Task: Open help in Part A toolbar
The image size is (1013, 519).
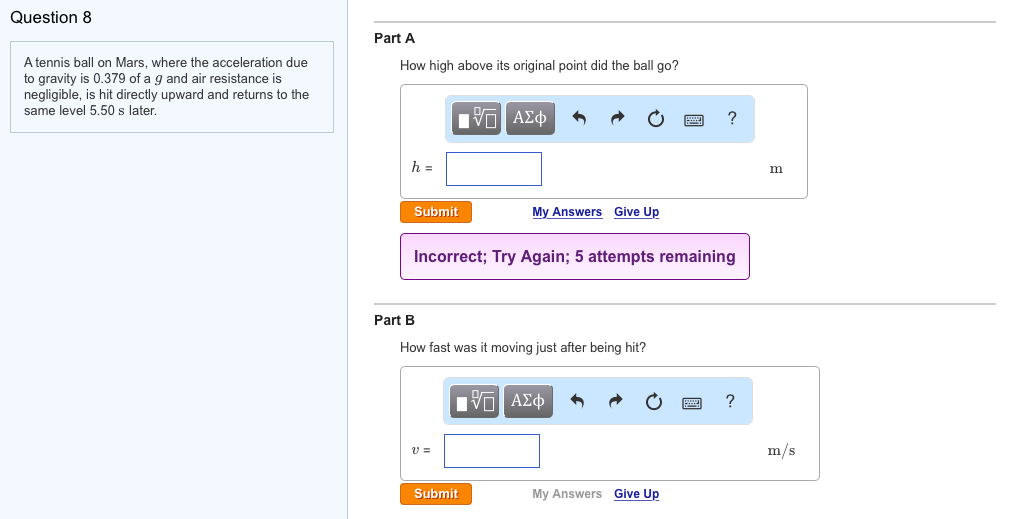Action: (732, 119)
